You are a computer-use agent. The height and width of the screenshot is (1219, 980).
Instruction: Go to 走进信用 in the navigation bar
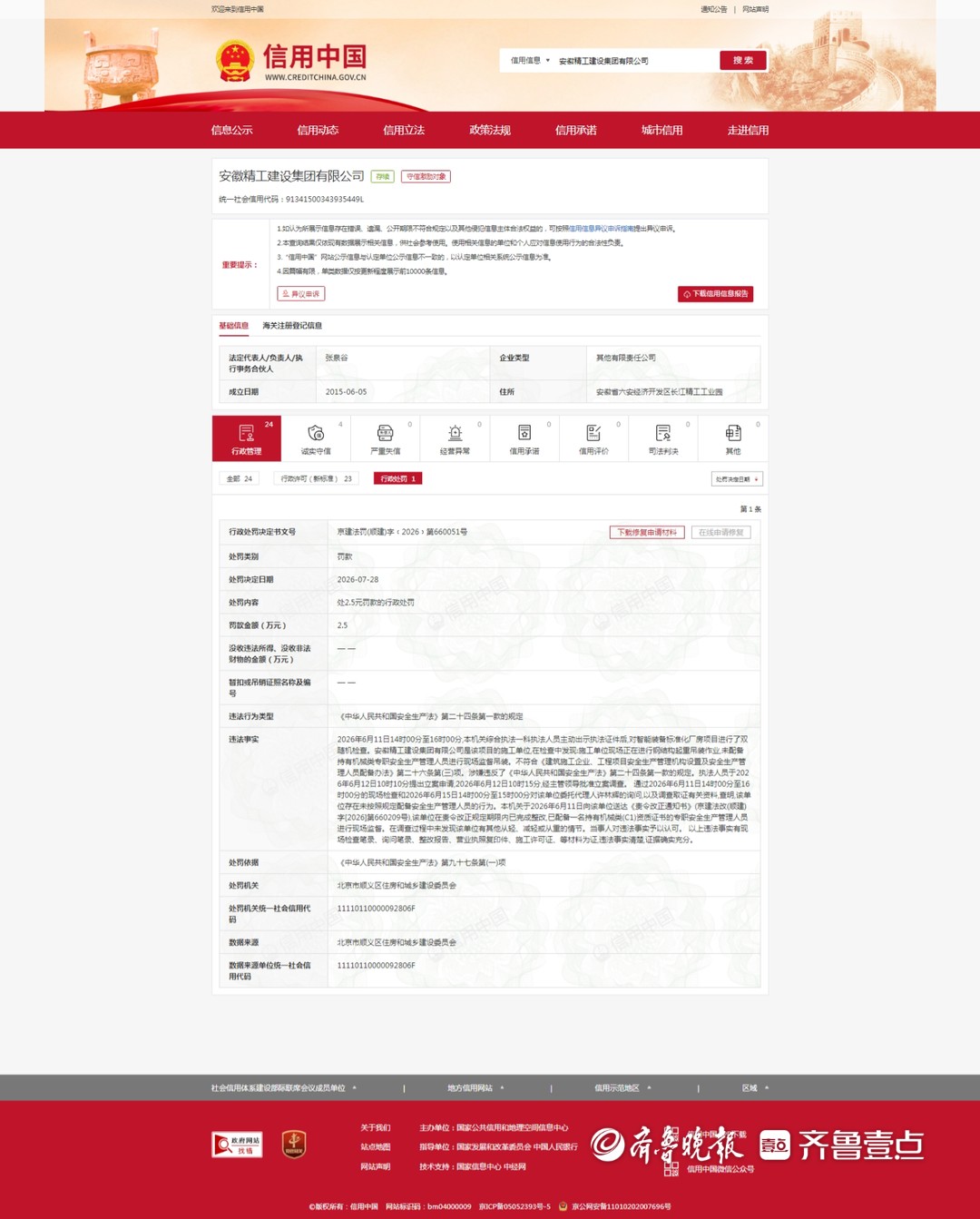748,130
